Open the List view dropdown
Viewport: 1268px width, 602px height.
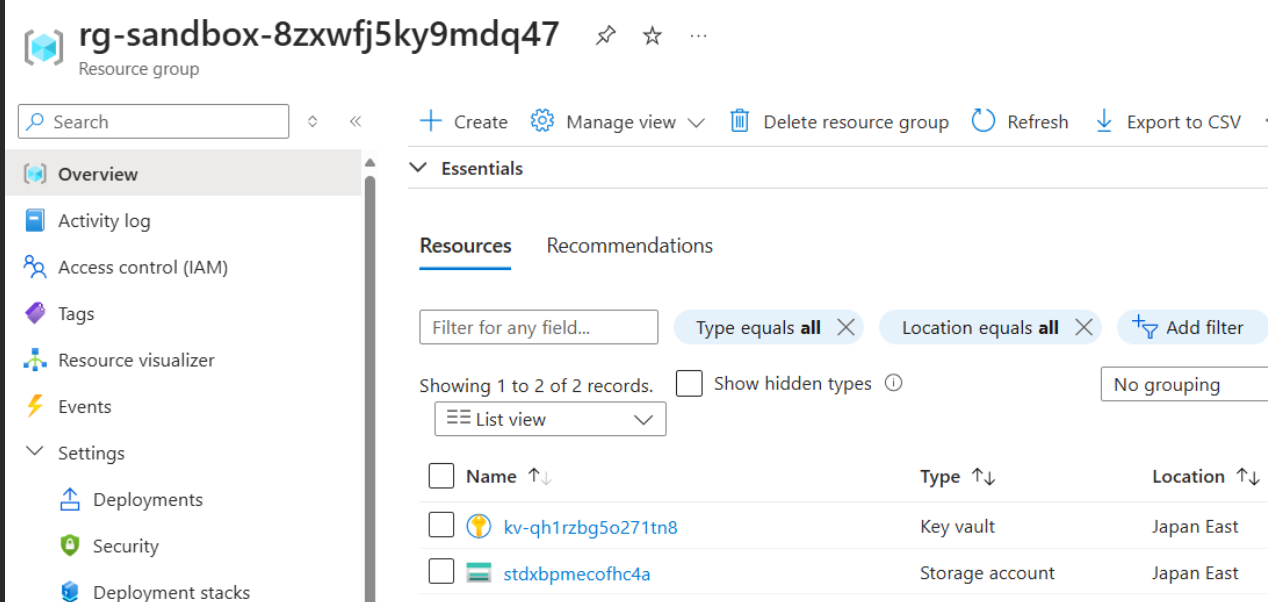550,420
